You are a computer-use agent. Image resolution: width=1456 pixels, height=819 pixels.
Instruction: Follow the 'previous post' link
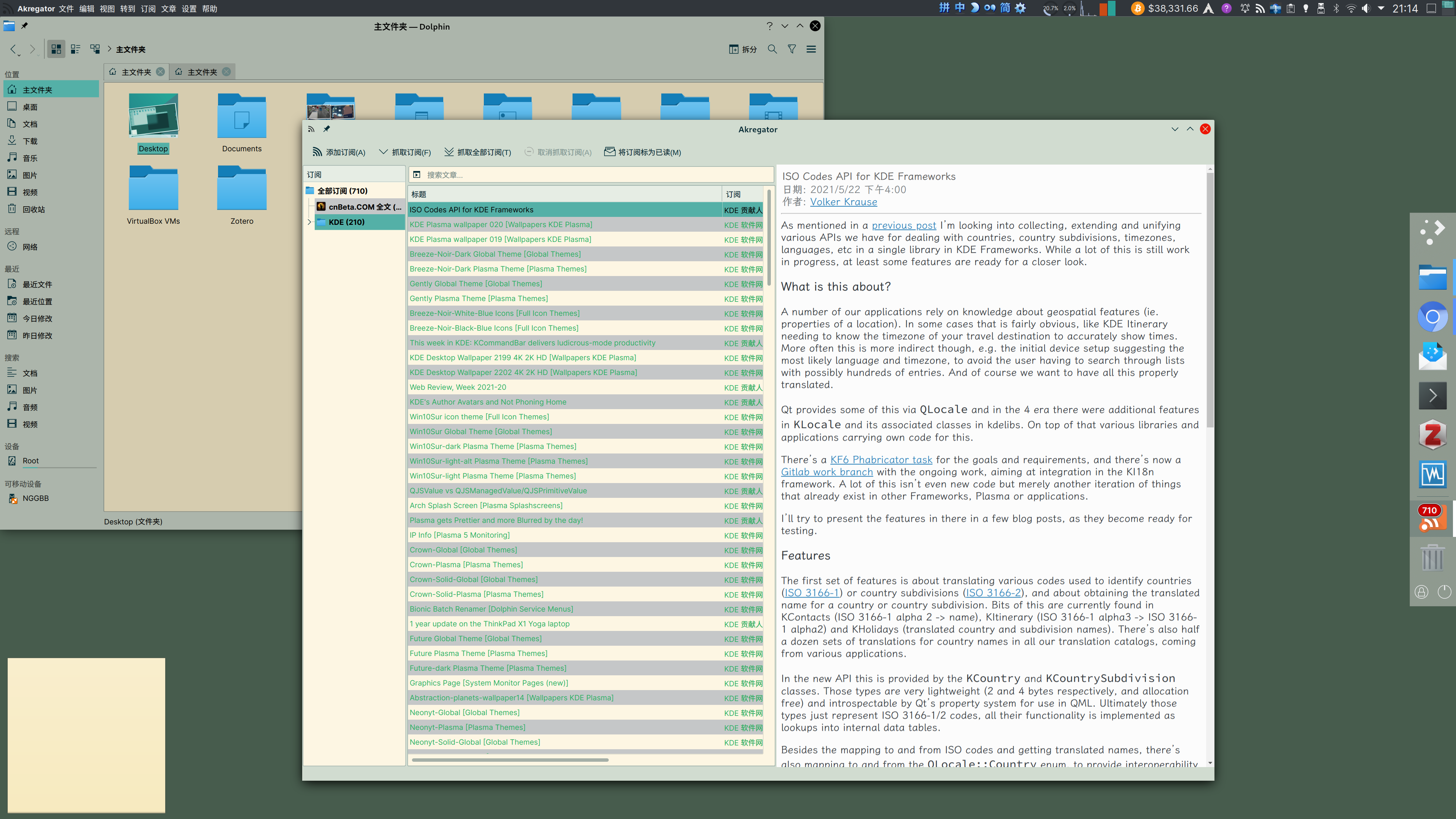(x=904, y=226)
